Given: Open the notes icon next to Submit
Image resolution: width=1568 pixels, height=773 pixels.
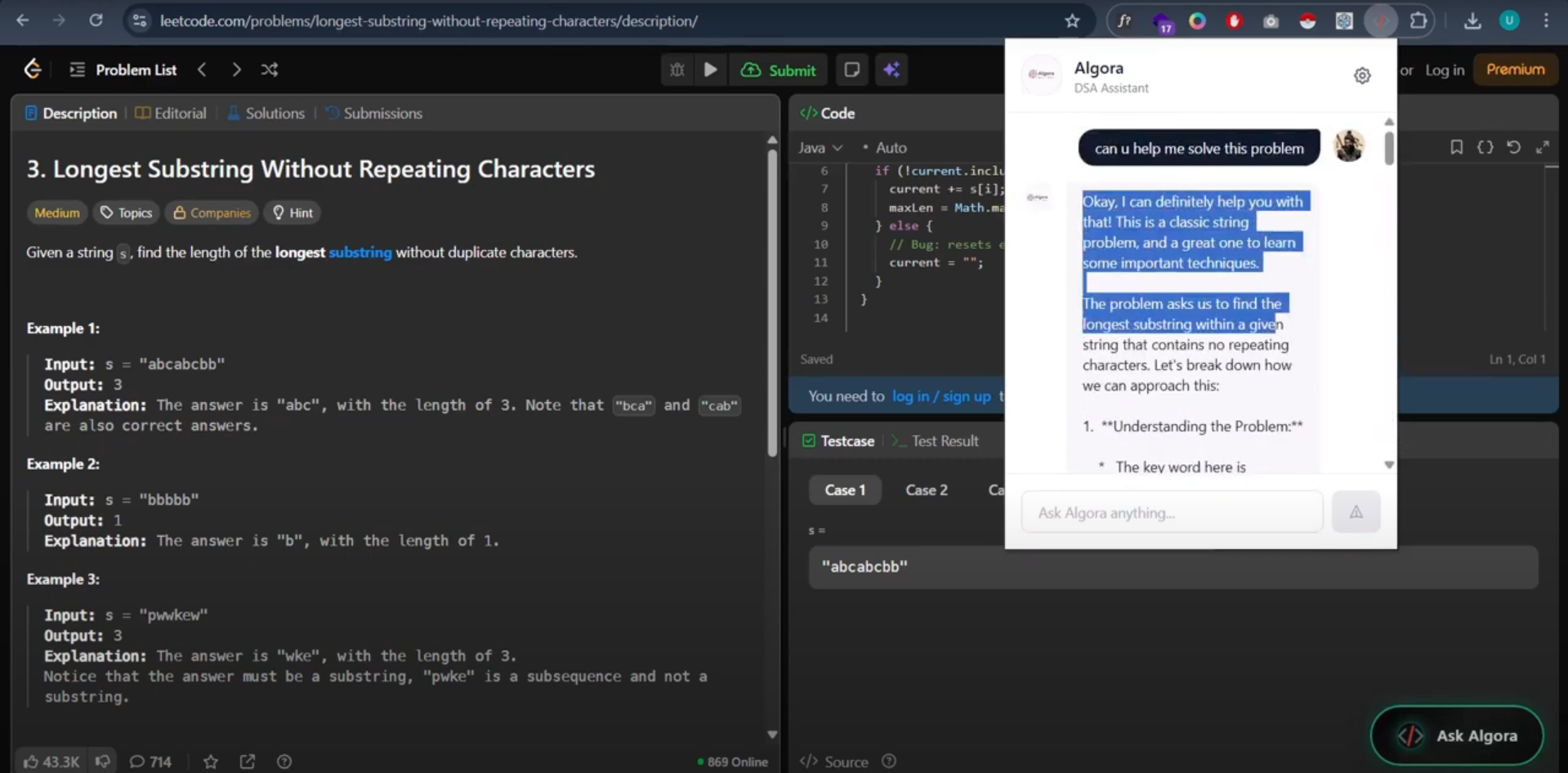Looking at the screenshot, I should point(851,69).
